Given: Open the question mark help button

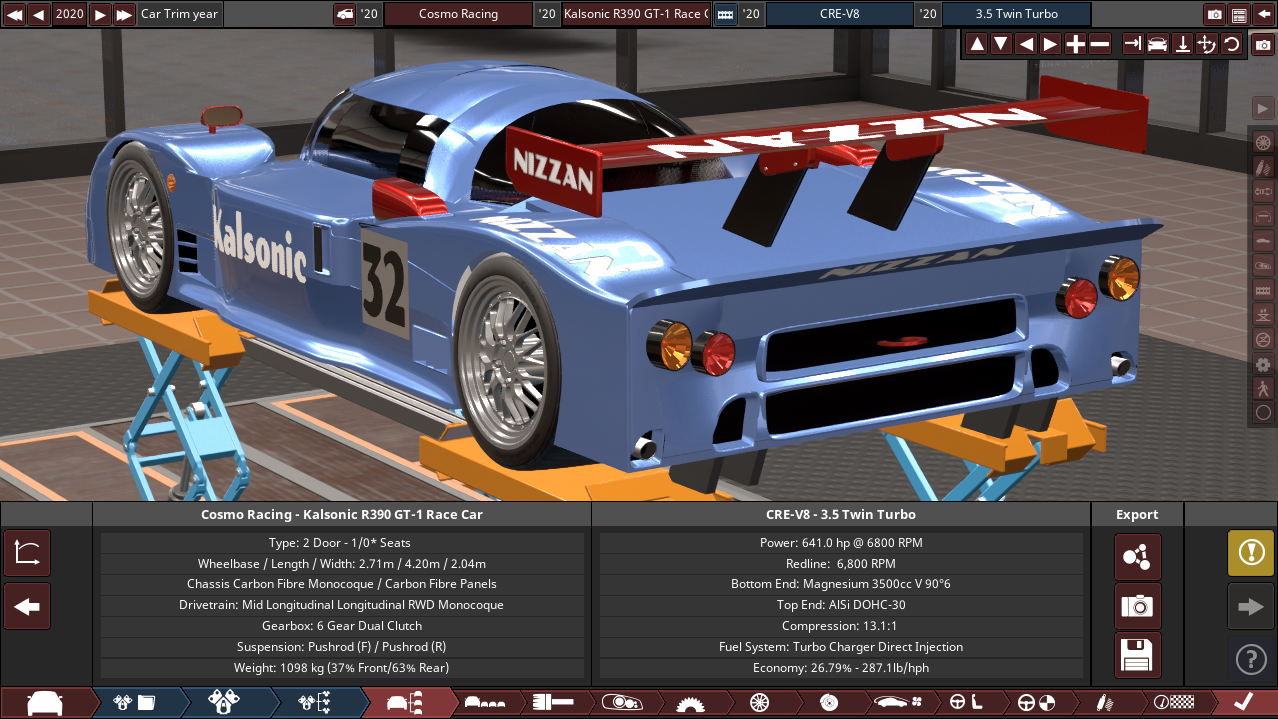Looking at the screenshot, I should pos(1251,659).
